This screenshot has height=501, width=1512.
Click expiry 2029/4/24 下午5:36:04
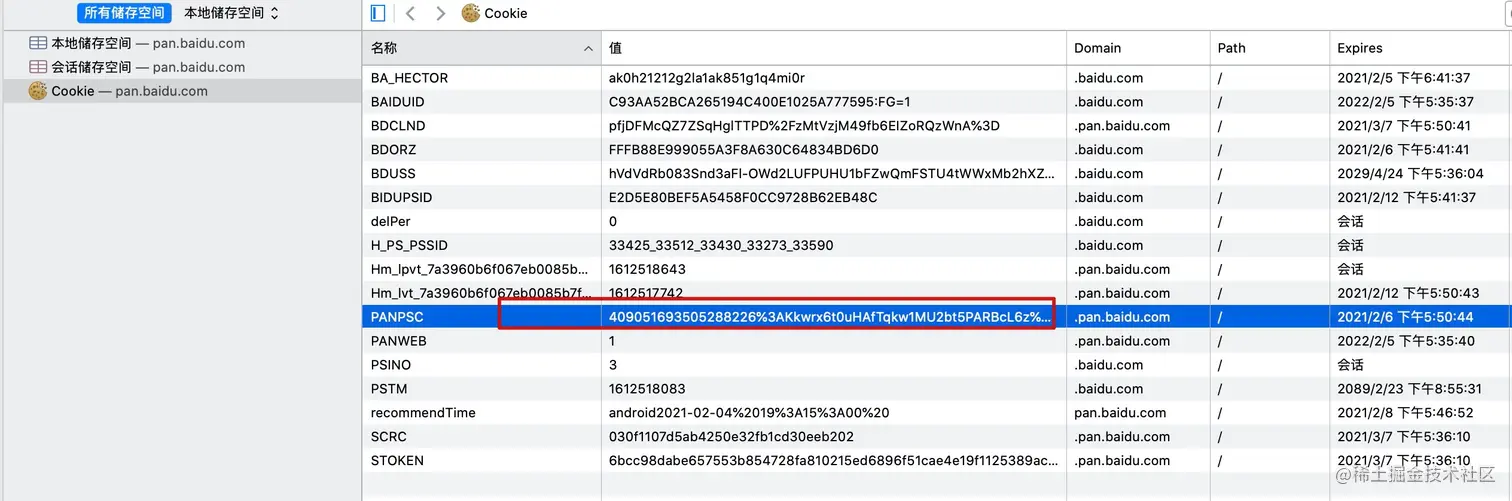1409,174
